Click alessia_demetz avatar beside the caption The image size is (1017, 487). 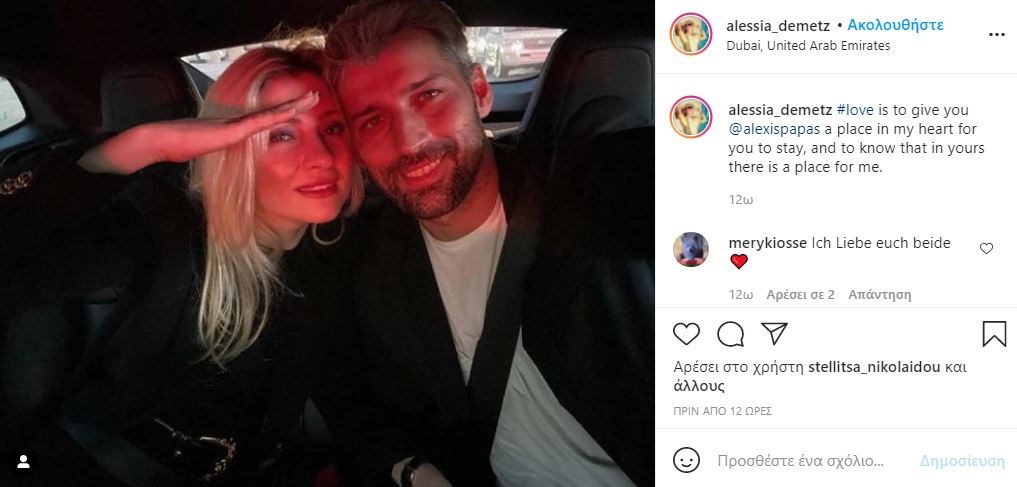[x=690, y=117]
